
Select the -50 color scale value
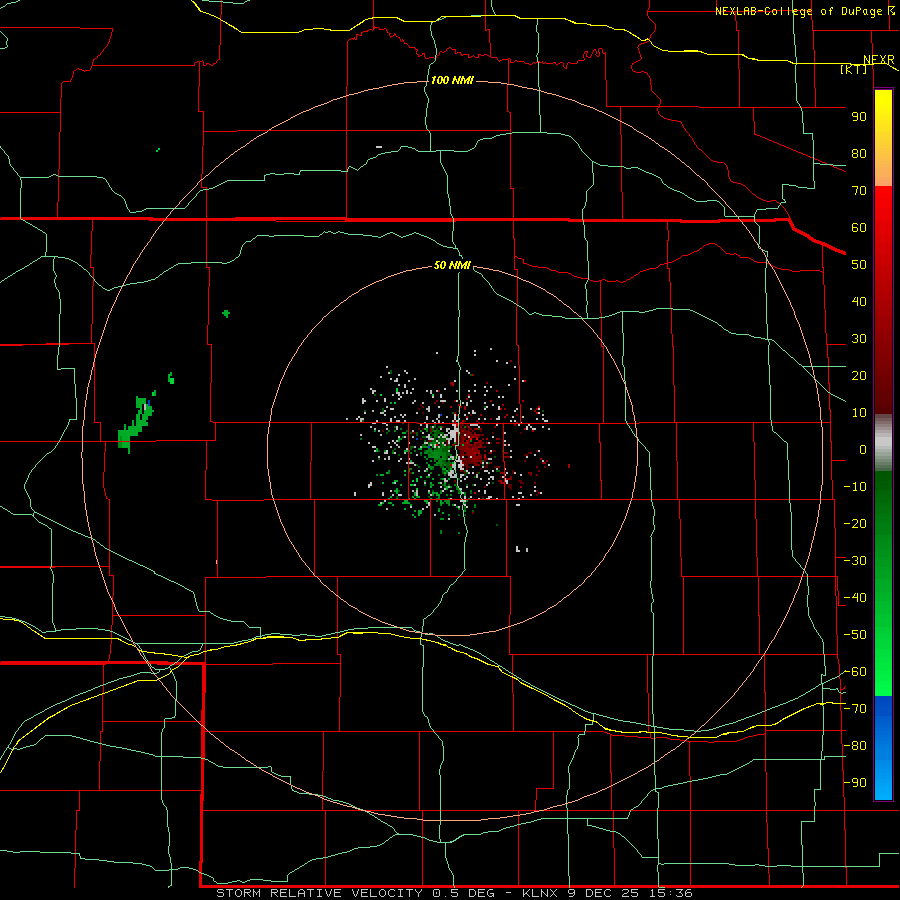click(x=855, y=634)
